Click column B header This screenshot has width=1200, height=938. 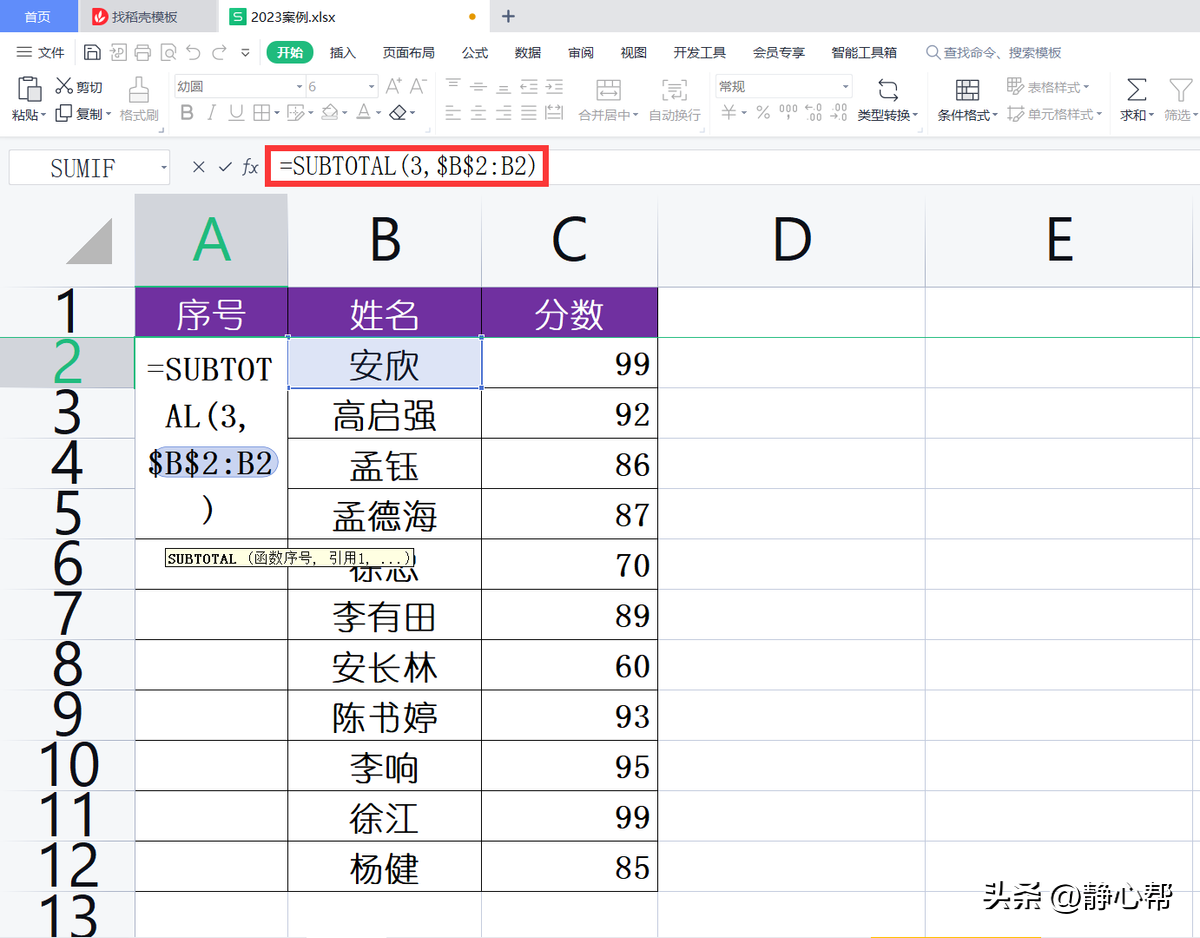coord(384,240)
